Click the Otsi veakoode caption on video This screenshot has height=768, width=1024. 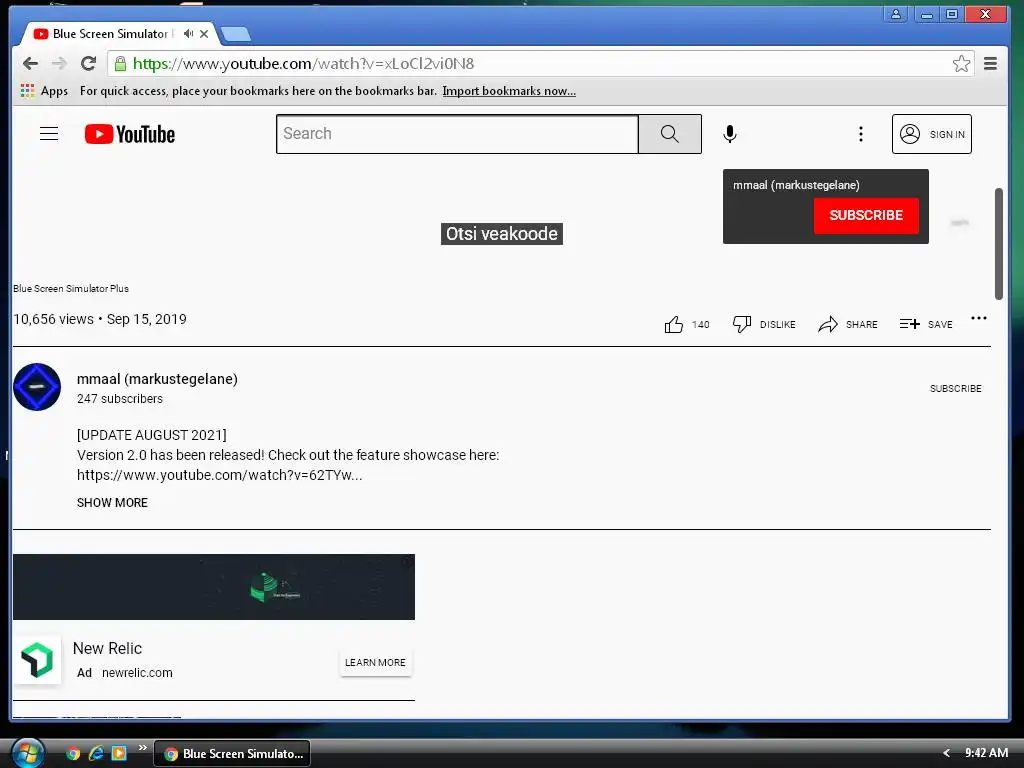click(502, 234)
